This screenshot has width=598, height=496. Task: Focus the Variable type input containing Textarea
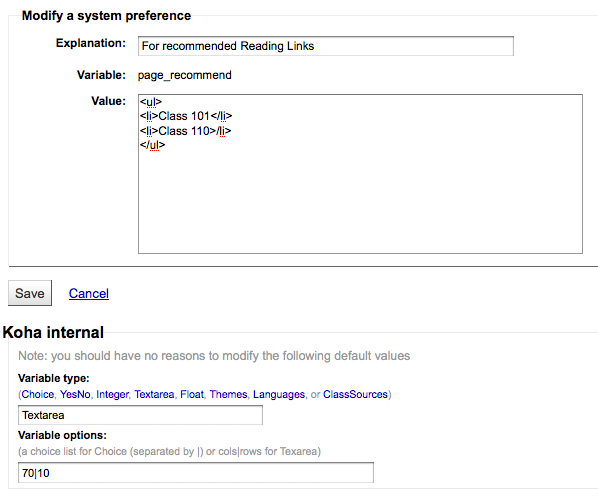[140, 415]
